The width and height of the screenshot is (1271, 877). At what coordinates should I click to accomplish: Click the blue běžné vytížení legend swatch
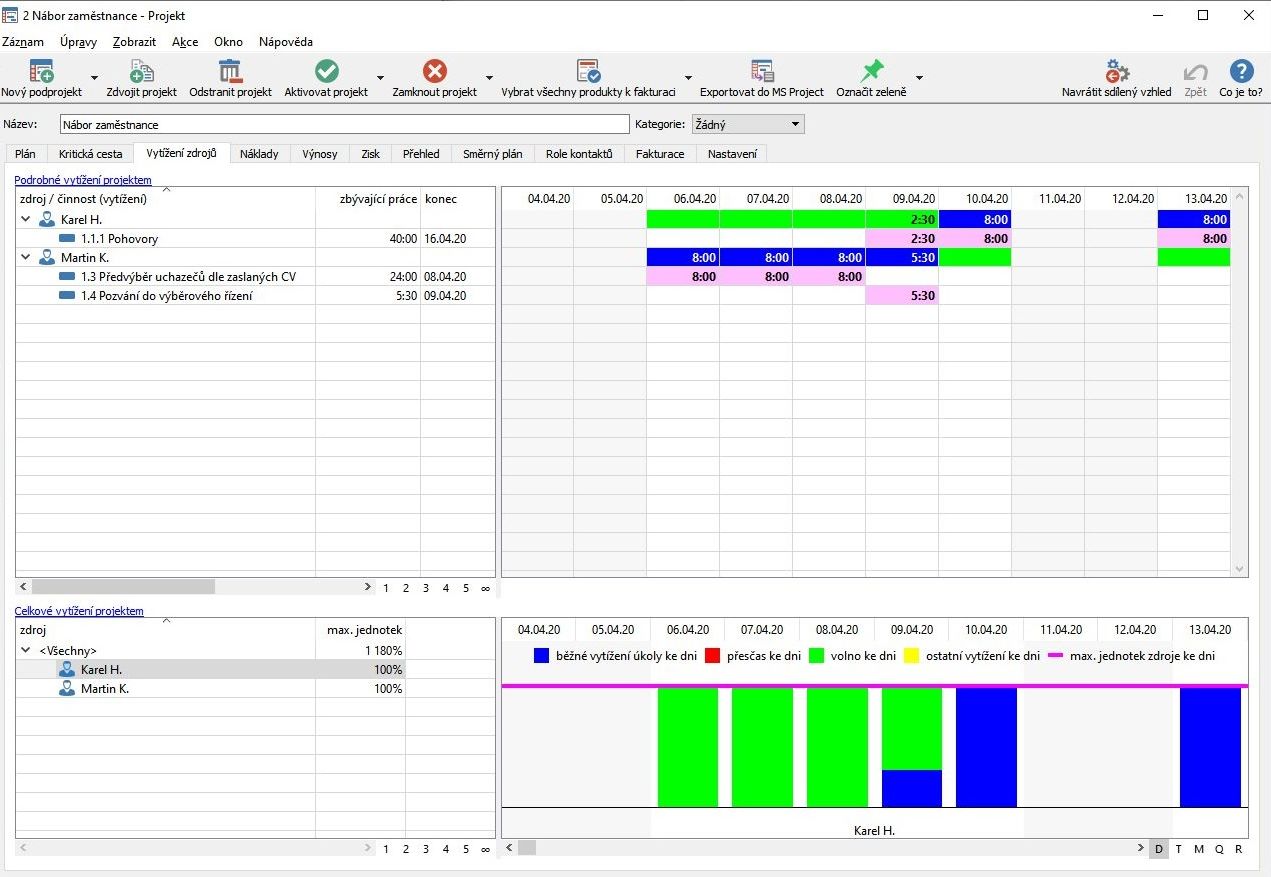click(x=542, y=656)
